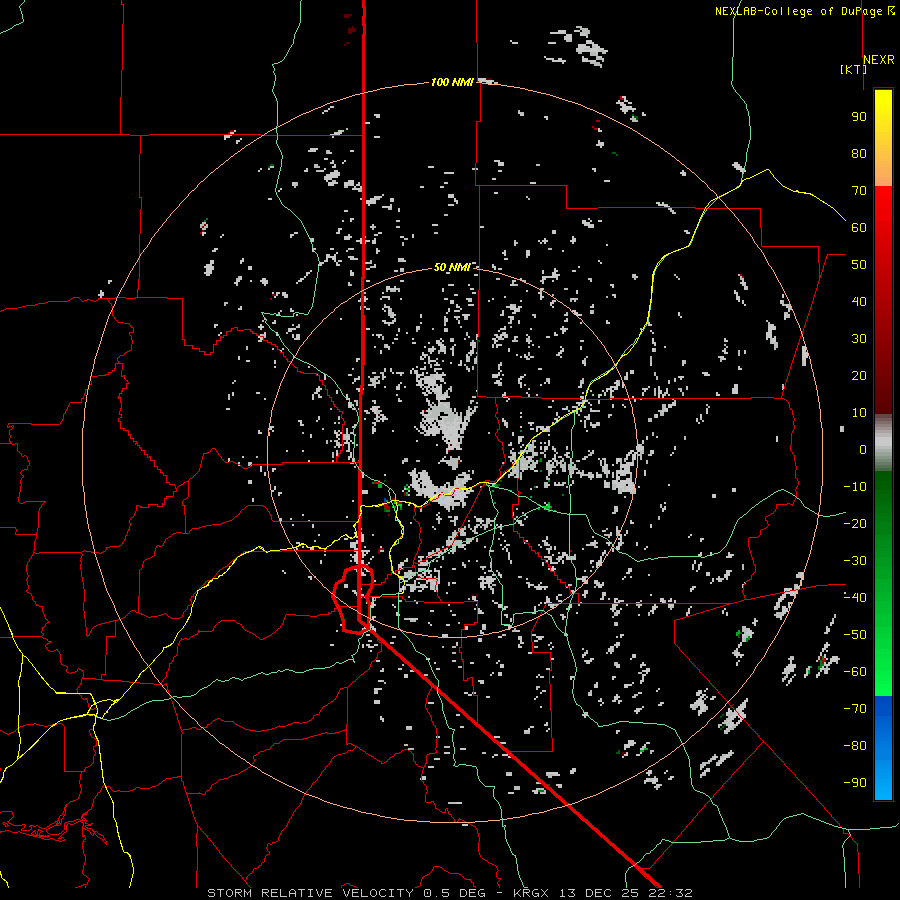
Task: Click the -80 value on the velocity scale
Action: pyautogui.click(x=855, y=746)
